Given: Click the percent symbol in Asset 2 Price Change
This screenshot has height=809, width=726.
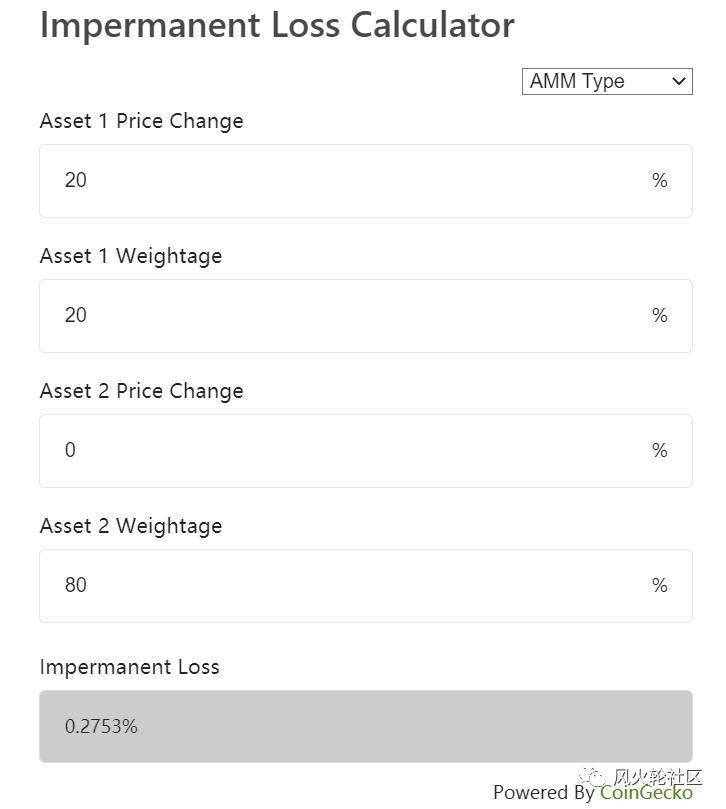Looking at the screenshot, I should 659,451.
